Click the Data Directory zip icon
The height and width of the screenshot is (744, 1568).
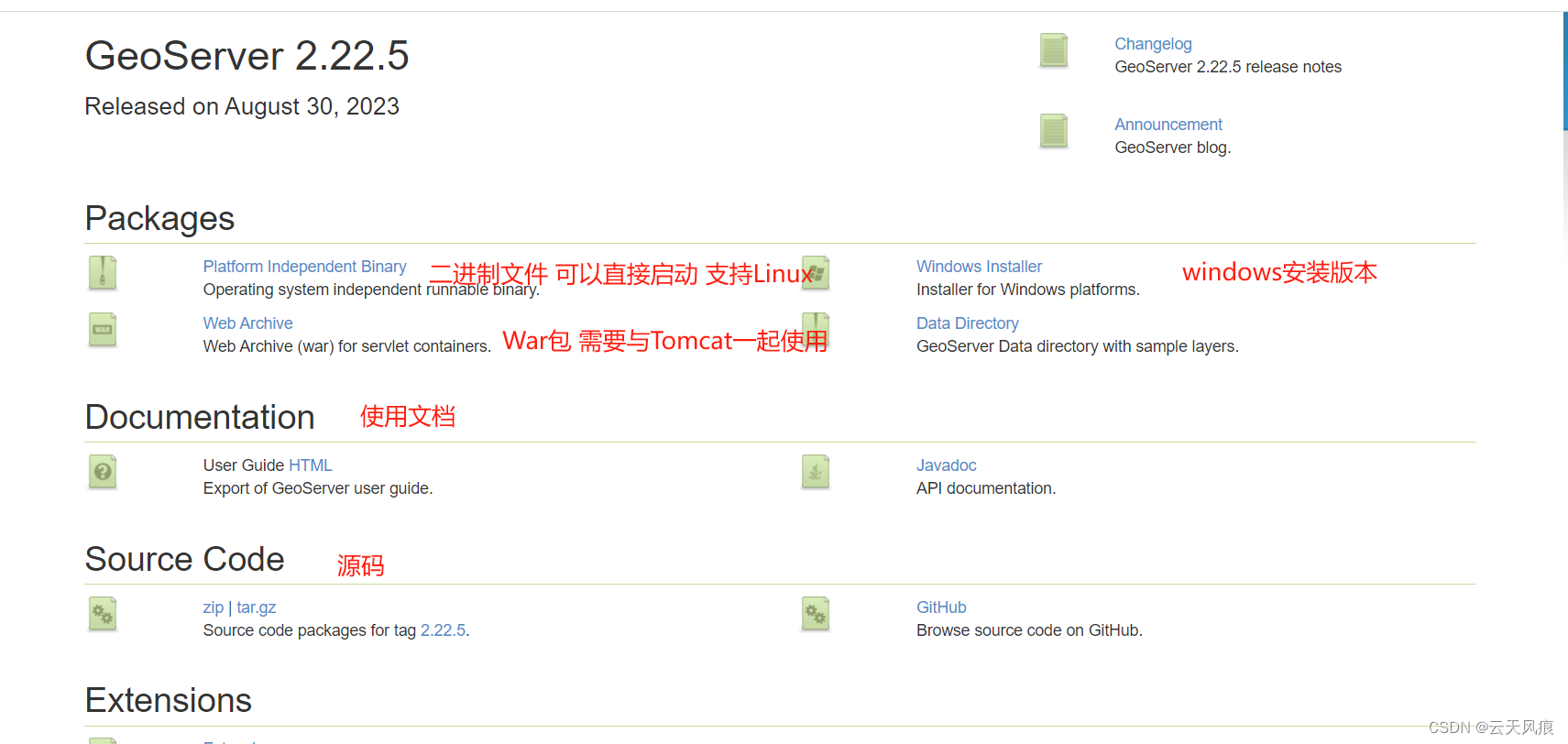(x=815, y=330)
